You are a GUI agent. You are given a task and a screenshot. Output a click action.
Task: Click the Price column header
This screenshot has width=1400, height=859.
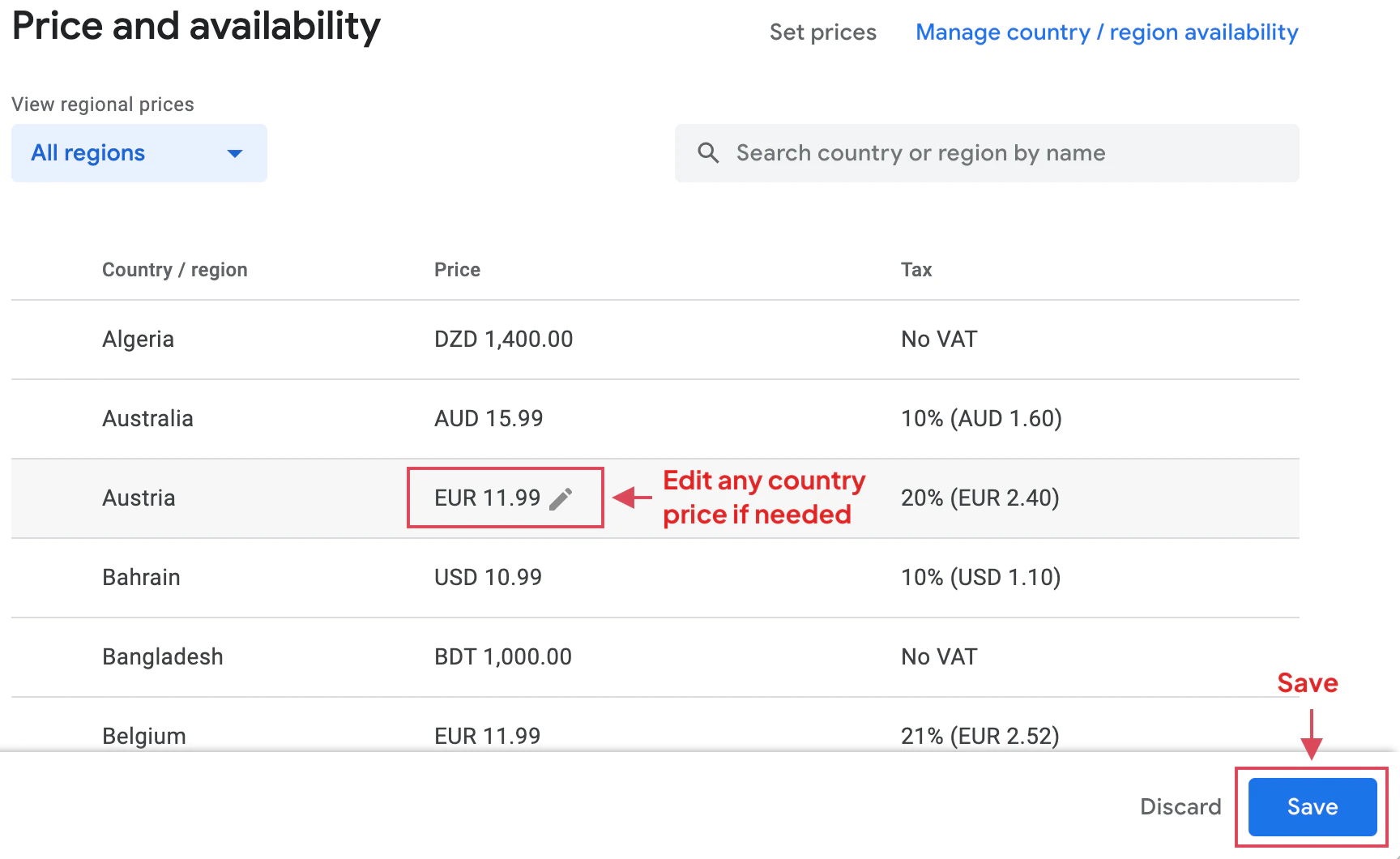tap(457, 269)
